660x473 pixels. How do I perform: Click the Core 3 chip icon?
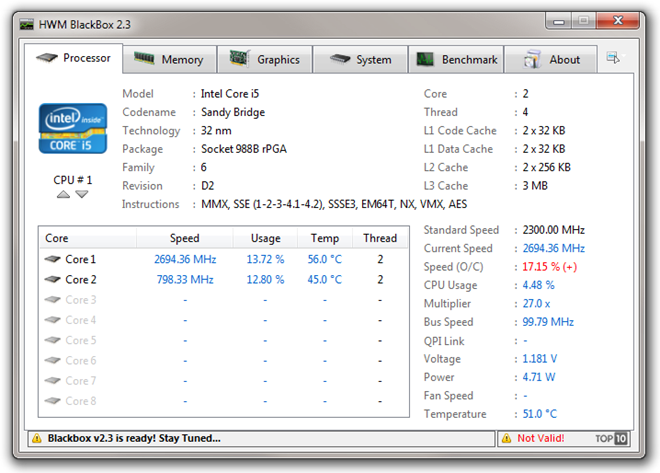53,300
